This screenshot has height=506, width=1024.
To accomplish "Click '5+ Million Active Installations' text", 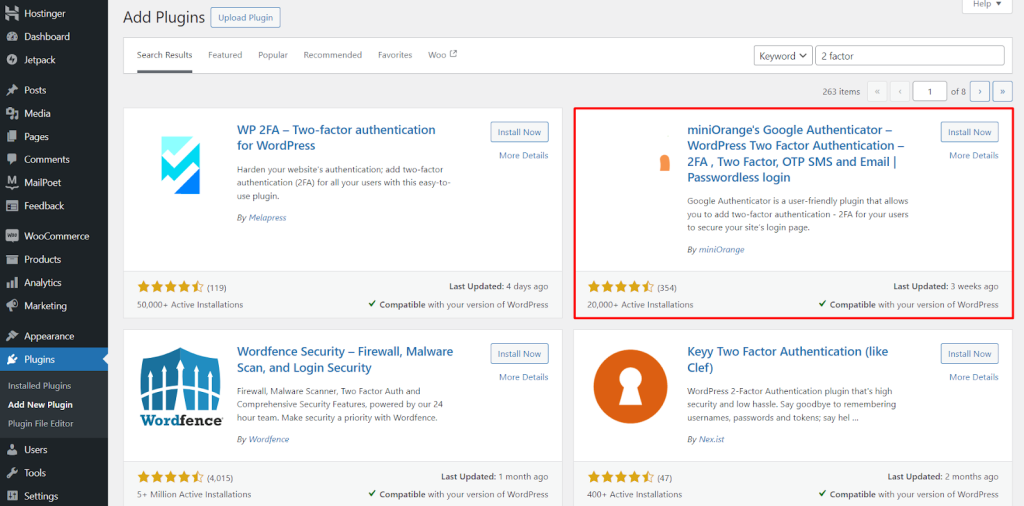I will point(194,494).
